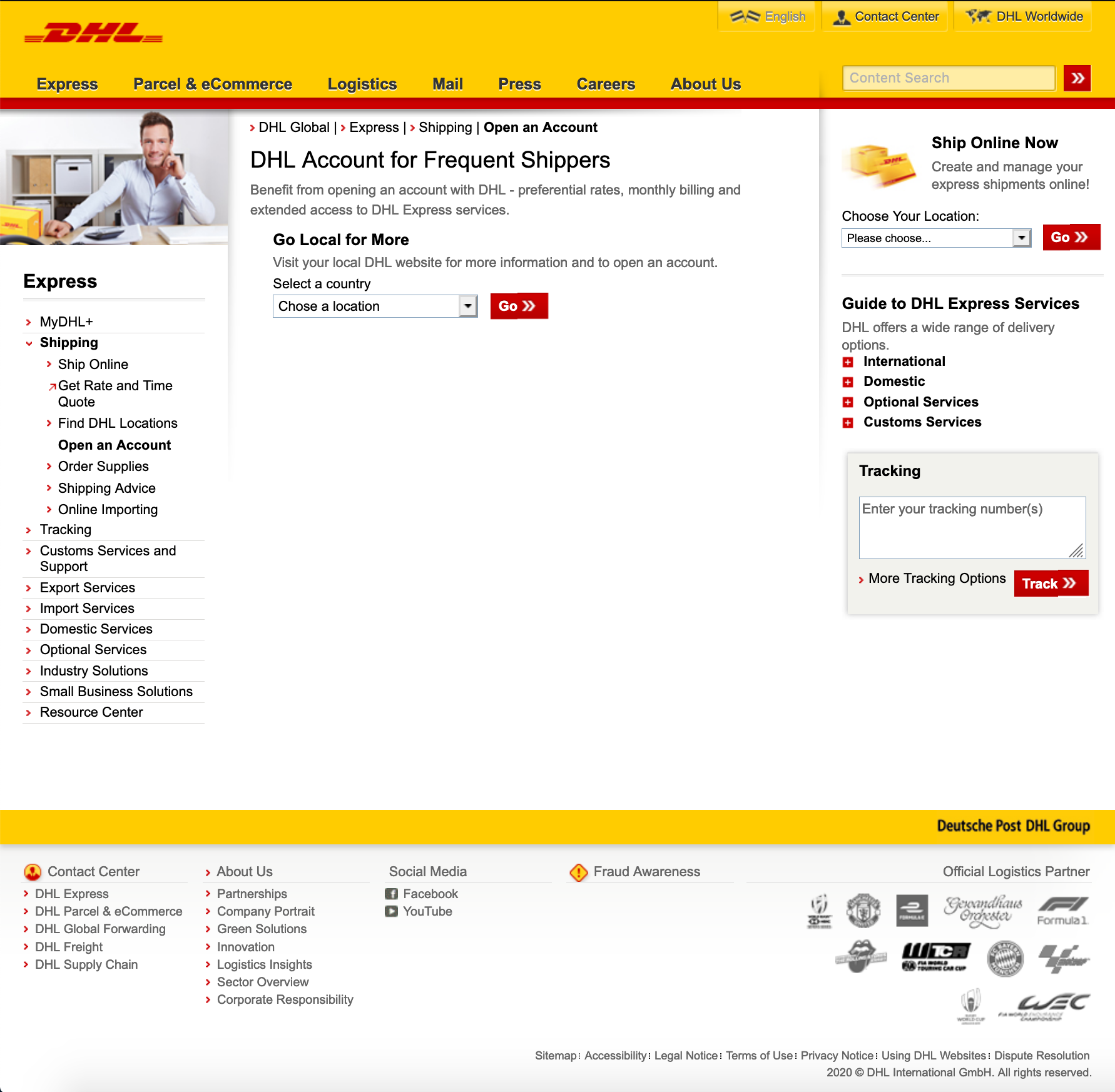The width and height of the screenshot is (1115, 1092).
Task: Open More Tracking Options
Action: tap(936, 579)
